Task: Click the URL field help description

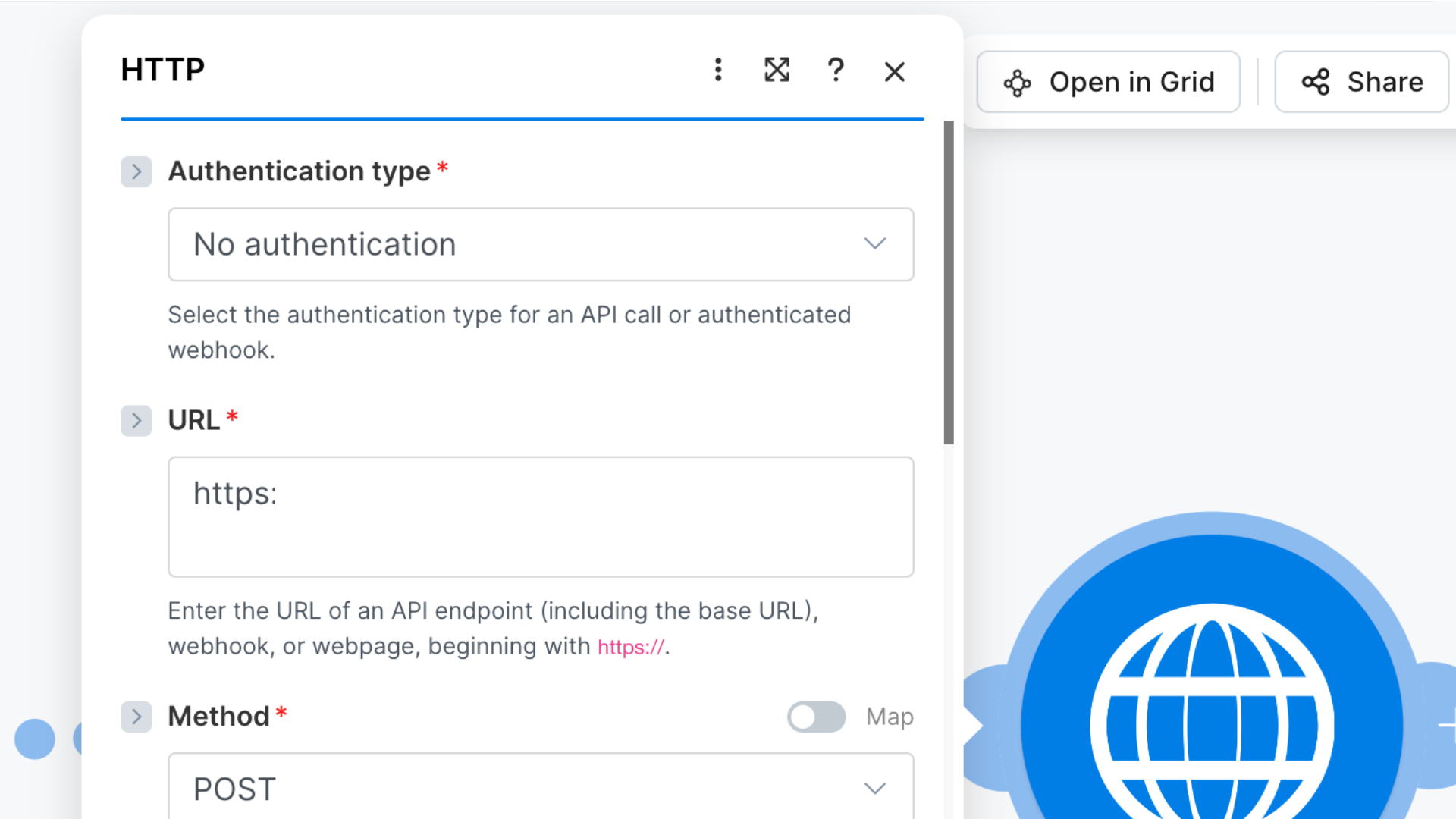Action: pyautogui.click(x=494, y=628)
